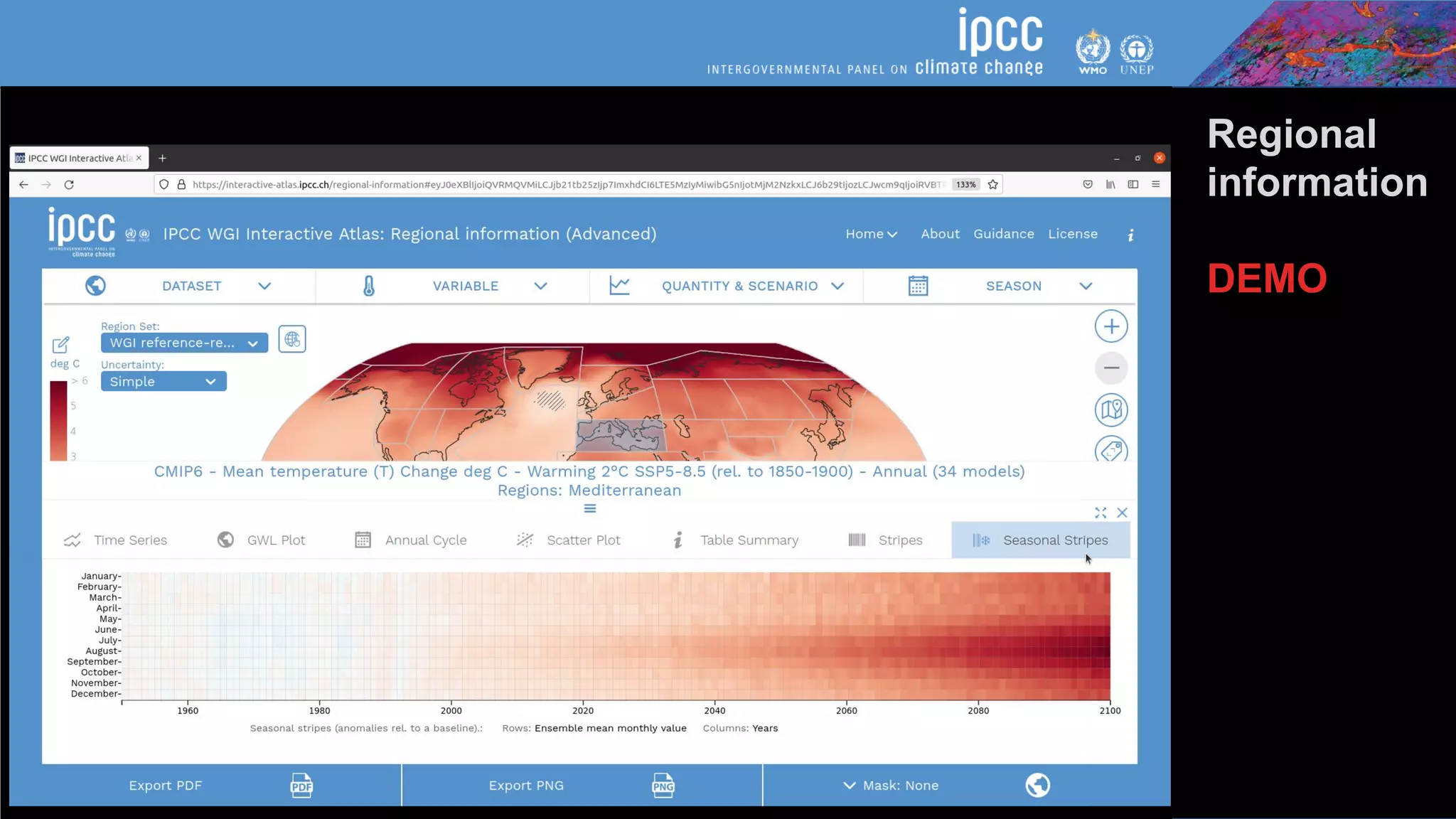Click the thermometer Variable icon
The width and height of the screenshot is (1456, 819).
[x=369, y=286]
